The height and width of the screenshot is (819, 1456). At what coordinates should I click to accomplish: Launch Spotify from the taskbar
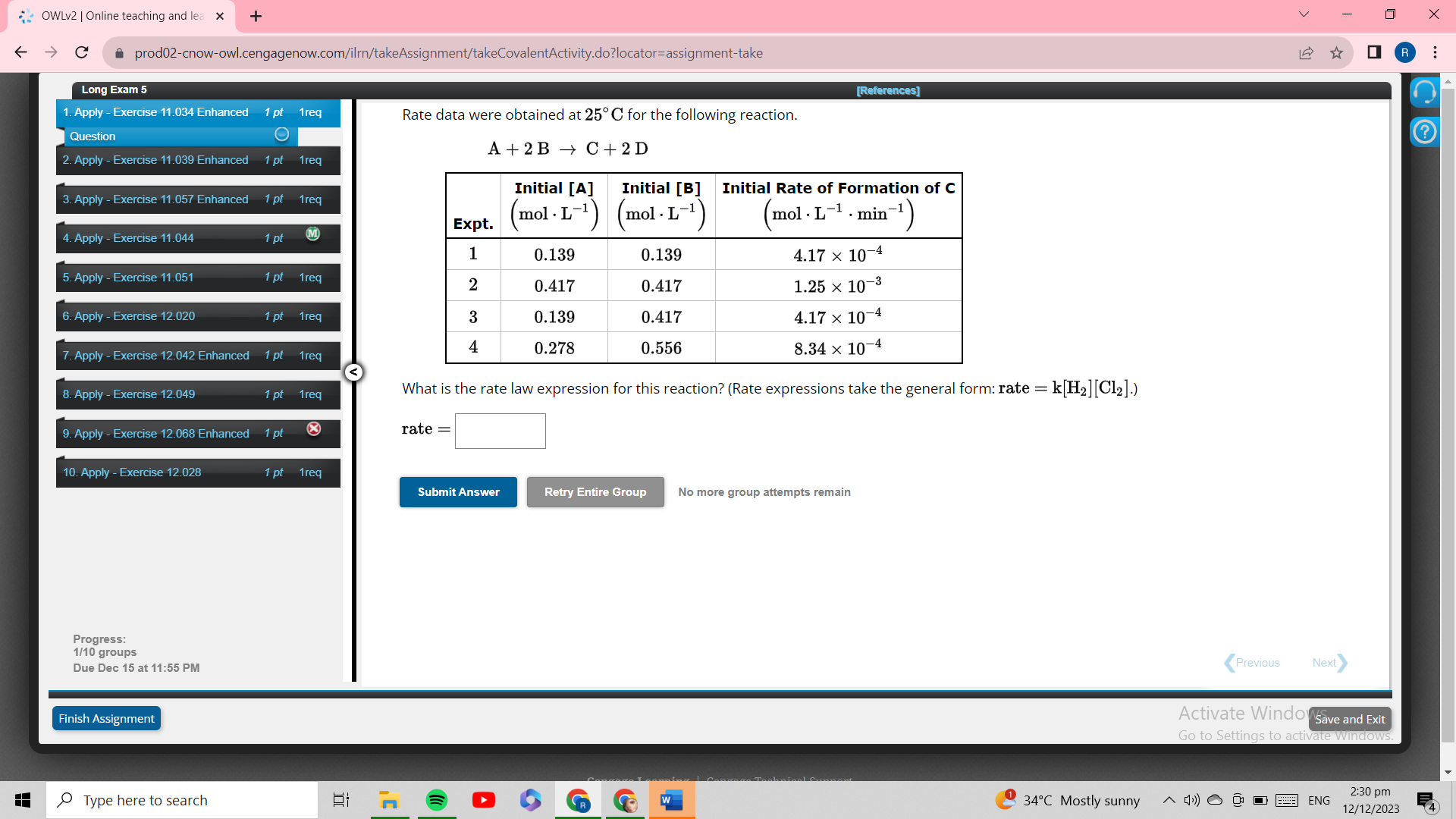pos(436,799)
